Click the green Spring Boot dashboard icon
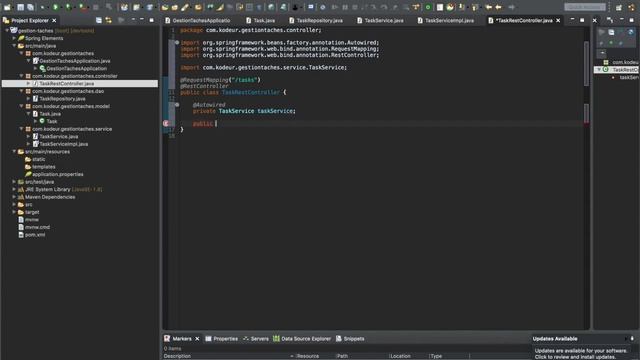 click(428, 7)
